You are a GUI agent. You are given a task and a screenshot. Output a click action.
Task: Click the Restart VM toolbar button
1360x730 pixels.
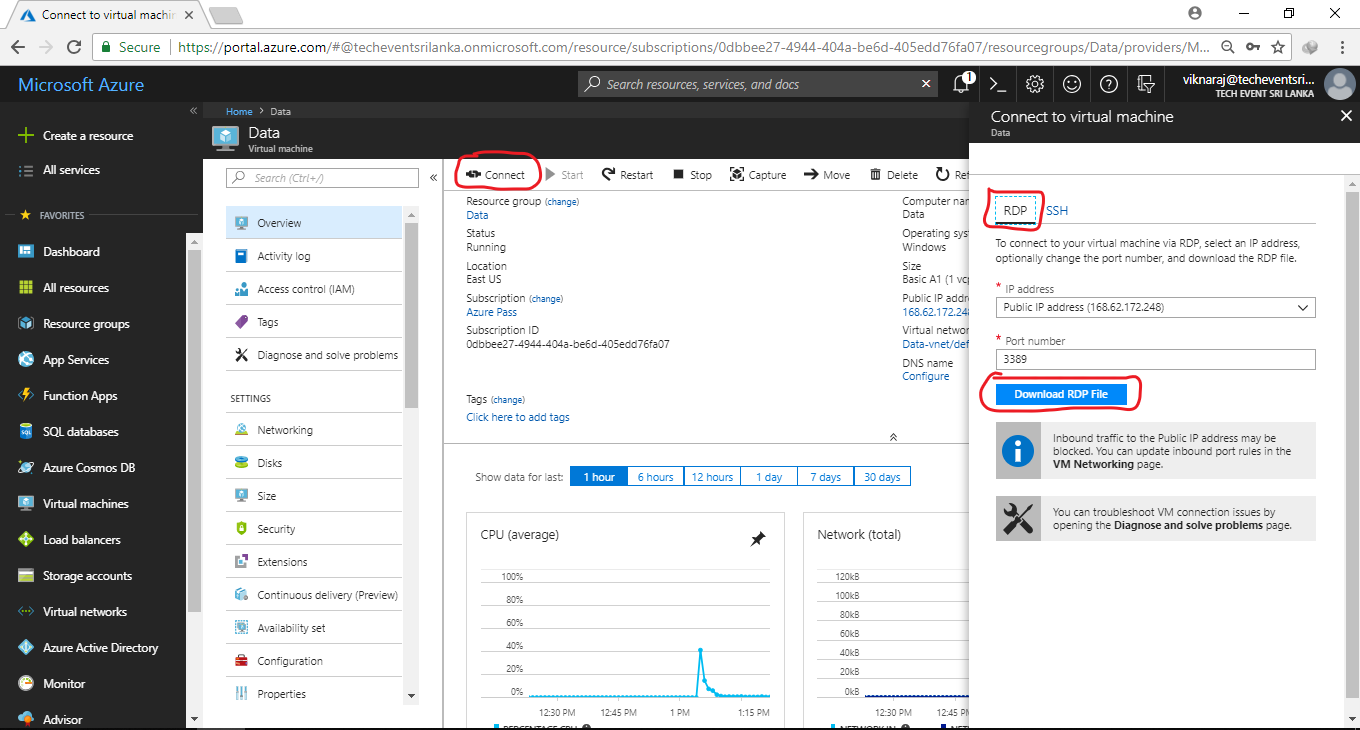(627, 175)
